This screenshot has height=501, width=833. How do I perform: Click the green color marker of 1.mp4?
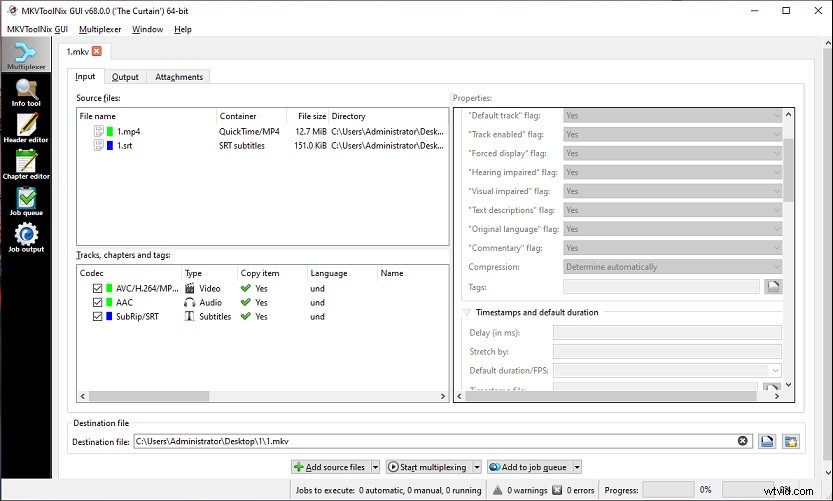tap(110, 131)
